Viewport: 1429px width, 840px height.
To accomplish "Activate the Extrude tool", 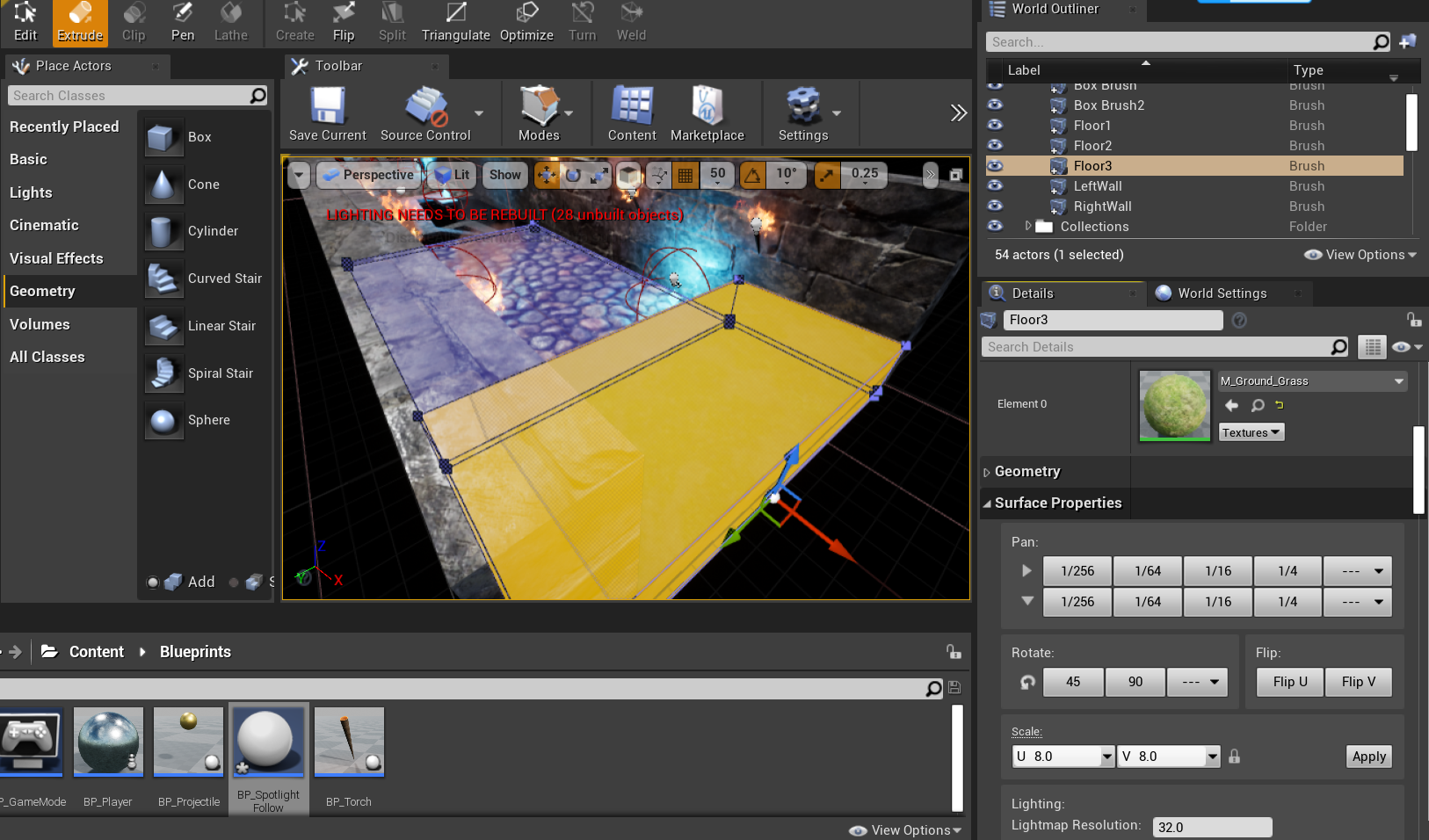I will pyautogui.click(x=80, y=23).
